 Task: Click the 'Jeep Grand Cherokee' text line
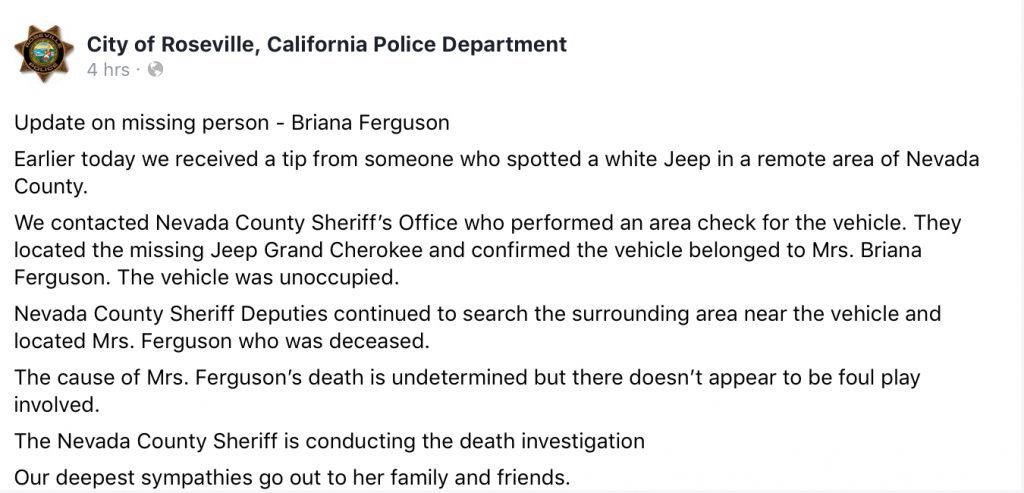[468, 250]
